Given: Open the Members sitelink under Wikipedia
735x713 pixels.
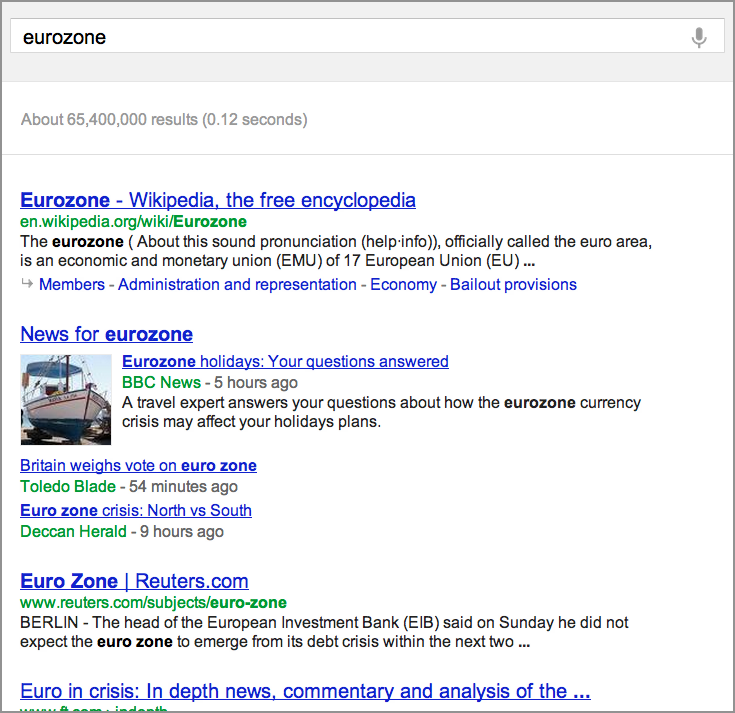Looking at the screenshot, I should click(72, 285).
